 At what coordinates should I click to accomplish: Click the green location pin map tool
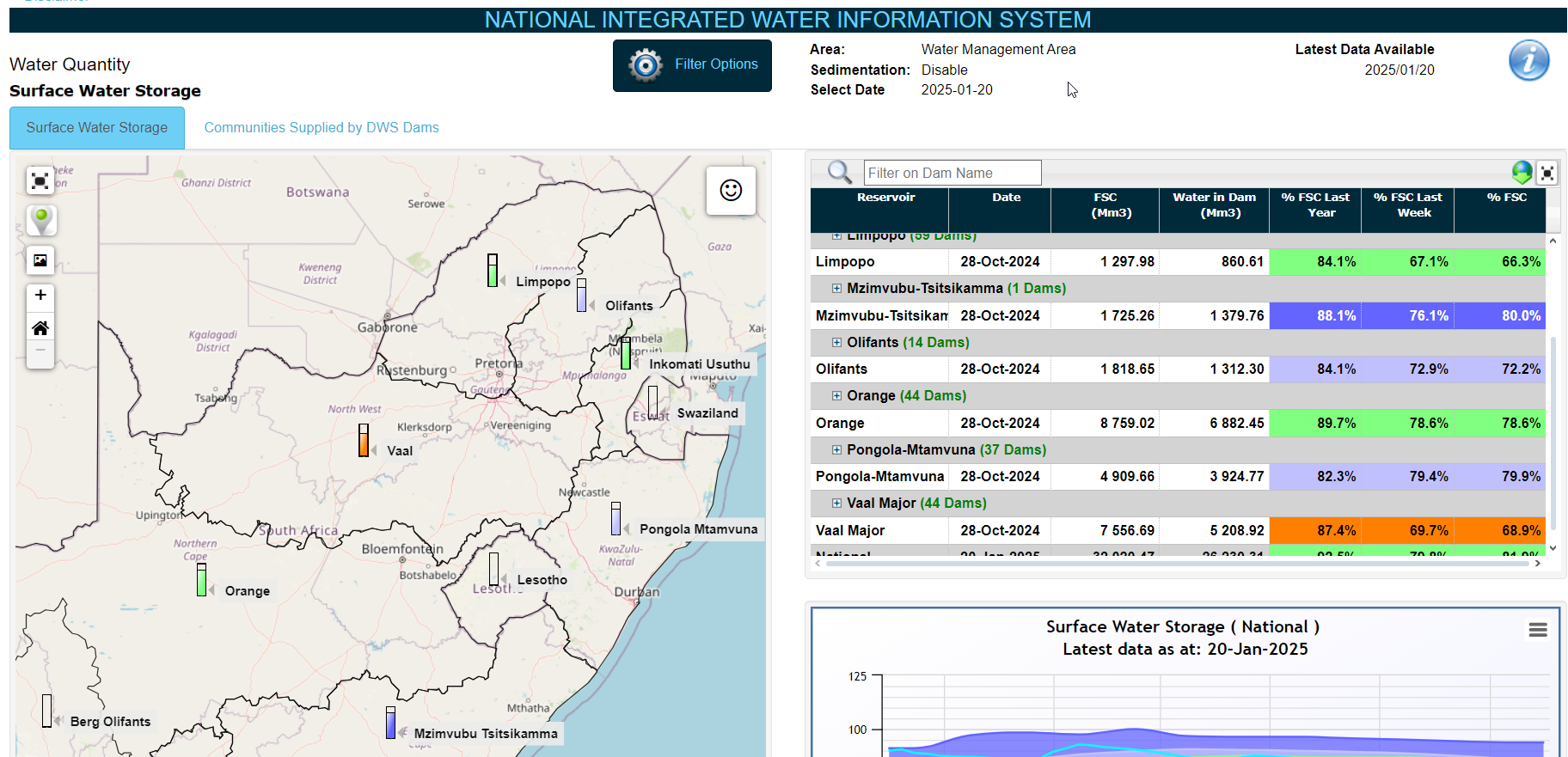point(40,221)
